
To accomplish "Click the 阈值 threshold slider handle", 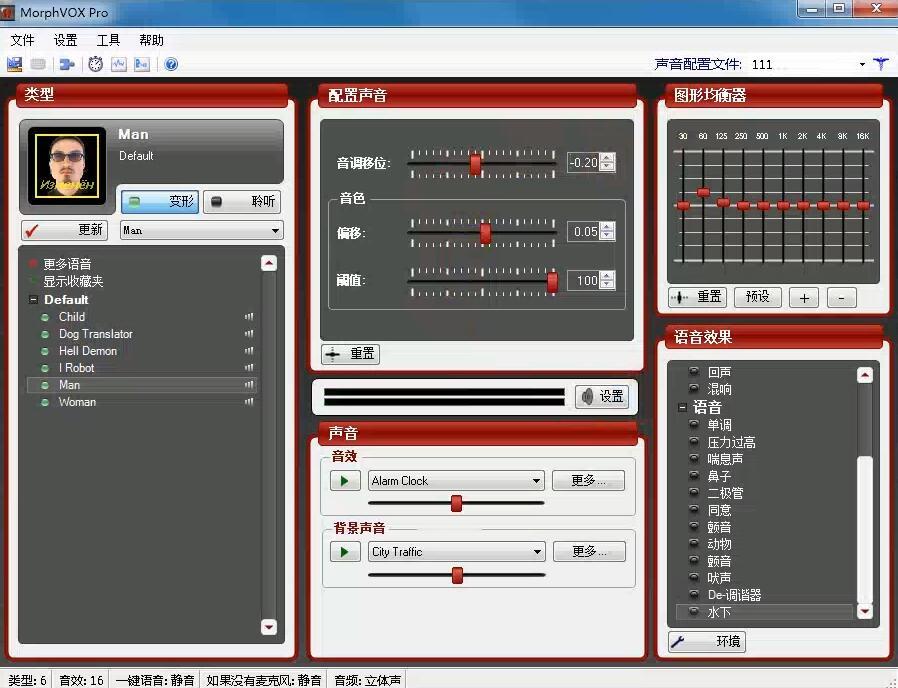I will (552, 282).
